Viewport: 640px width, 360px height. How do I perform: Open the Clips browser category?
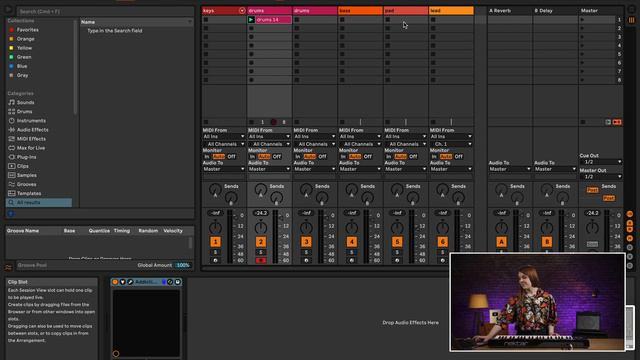[x=19, y=166]
